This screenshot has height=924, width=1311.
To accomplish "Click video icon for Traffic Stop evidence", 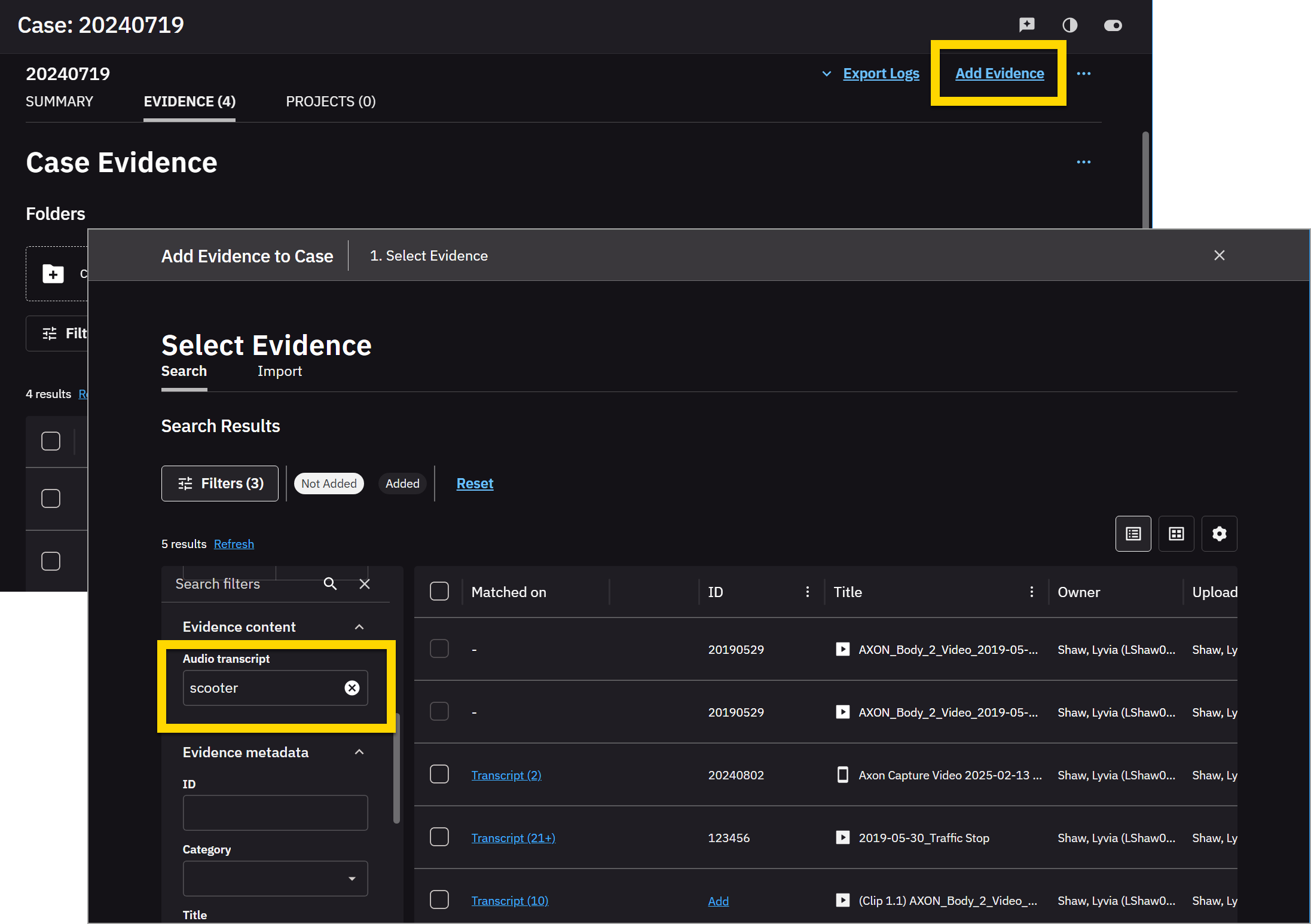I will click(x=843, y=837).
